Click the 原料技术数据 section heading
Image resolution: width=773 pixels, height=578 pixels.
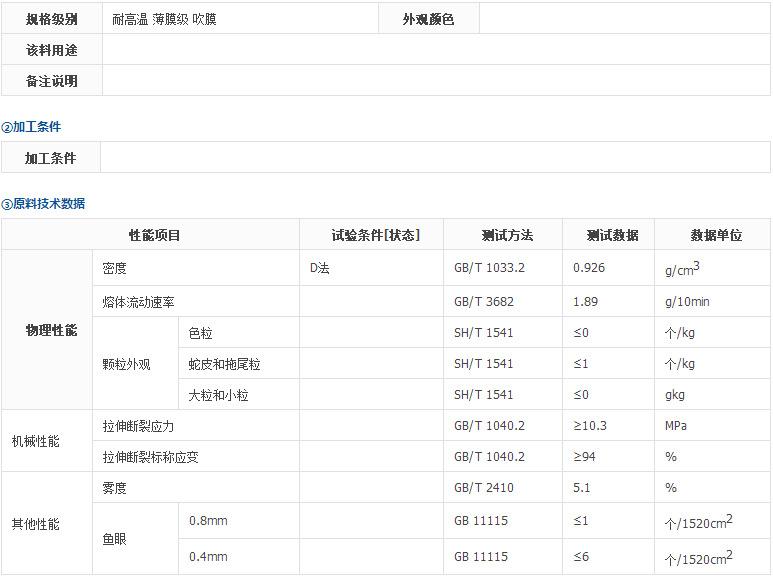coord(44,204)
